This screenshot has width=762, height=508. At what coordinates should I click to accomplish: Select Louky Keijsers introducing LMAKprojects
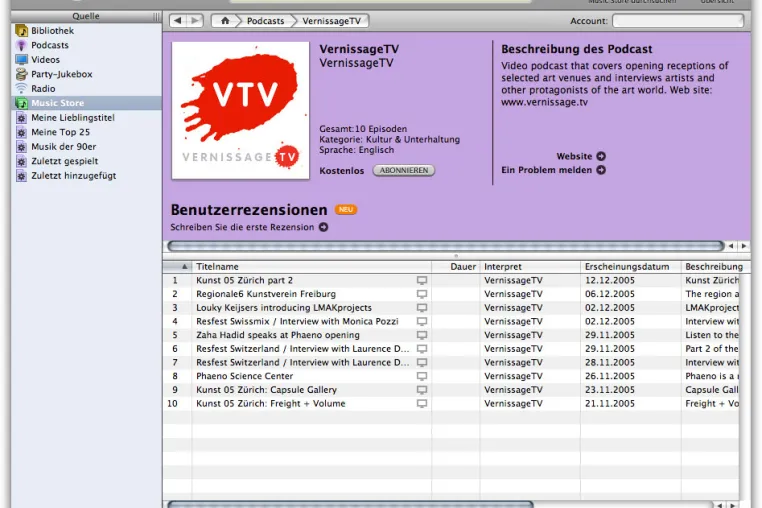click(284, 308)
